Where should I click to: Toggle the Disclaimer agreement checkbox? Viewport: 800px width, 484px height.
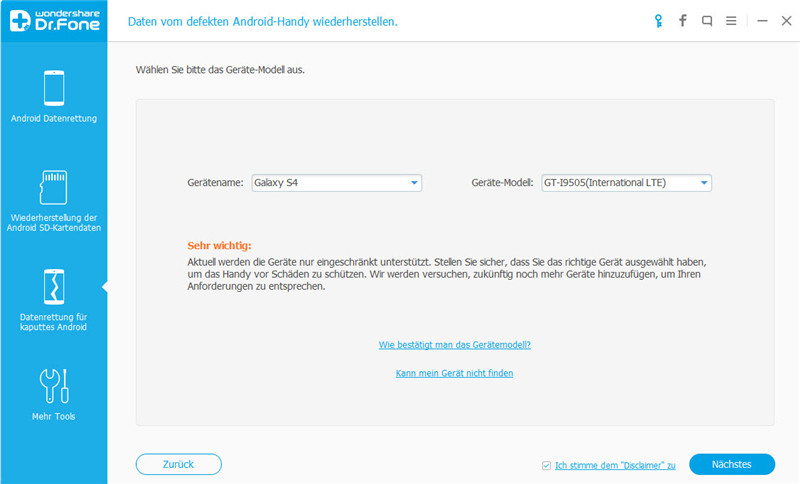click(546, 466)
